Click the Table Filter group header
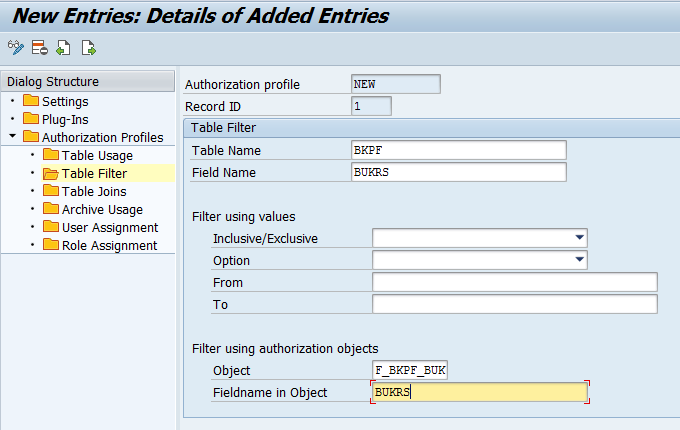This screenshot has width=680, height=430. [432, 128]
